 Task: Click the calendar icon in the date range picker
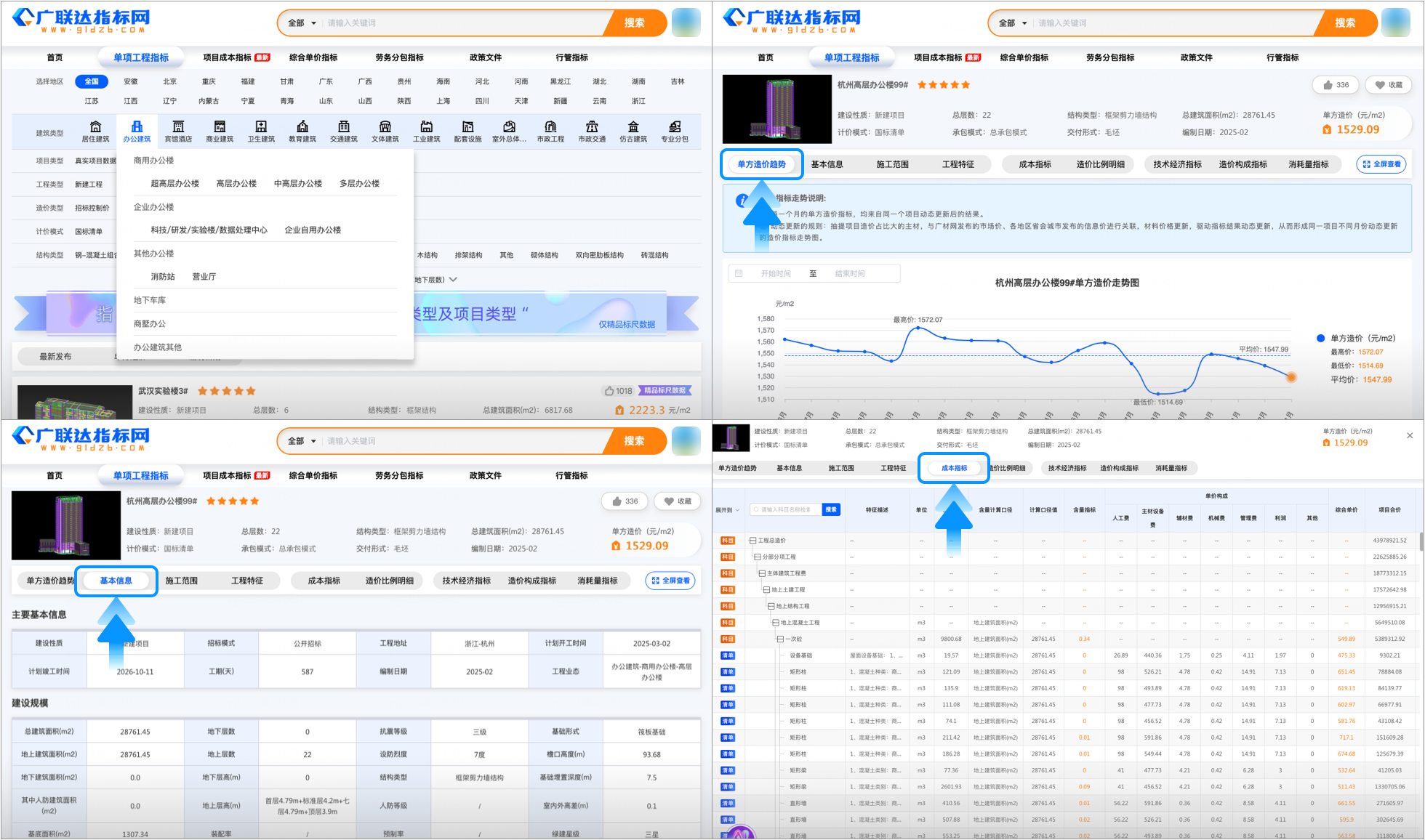click(x=739, y=273)
